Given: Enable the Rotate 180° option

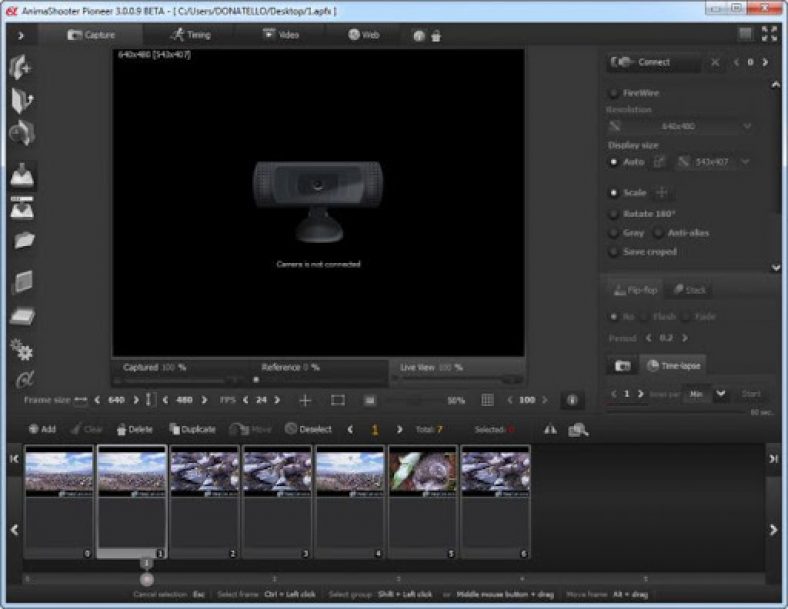Looking at the screenshot, I should click(613, 213).
